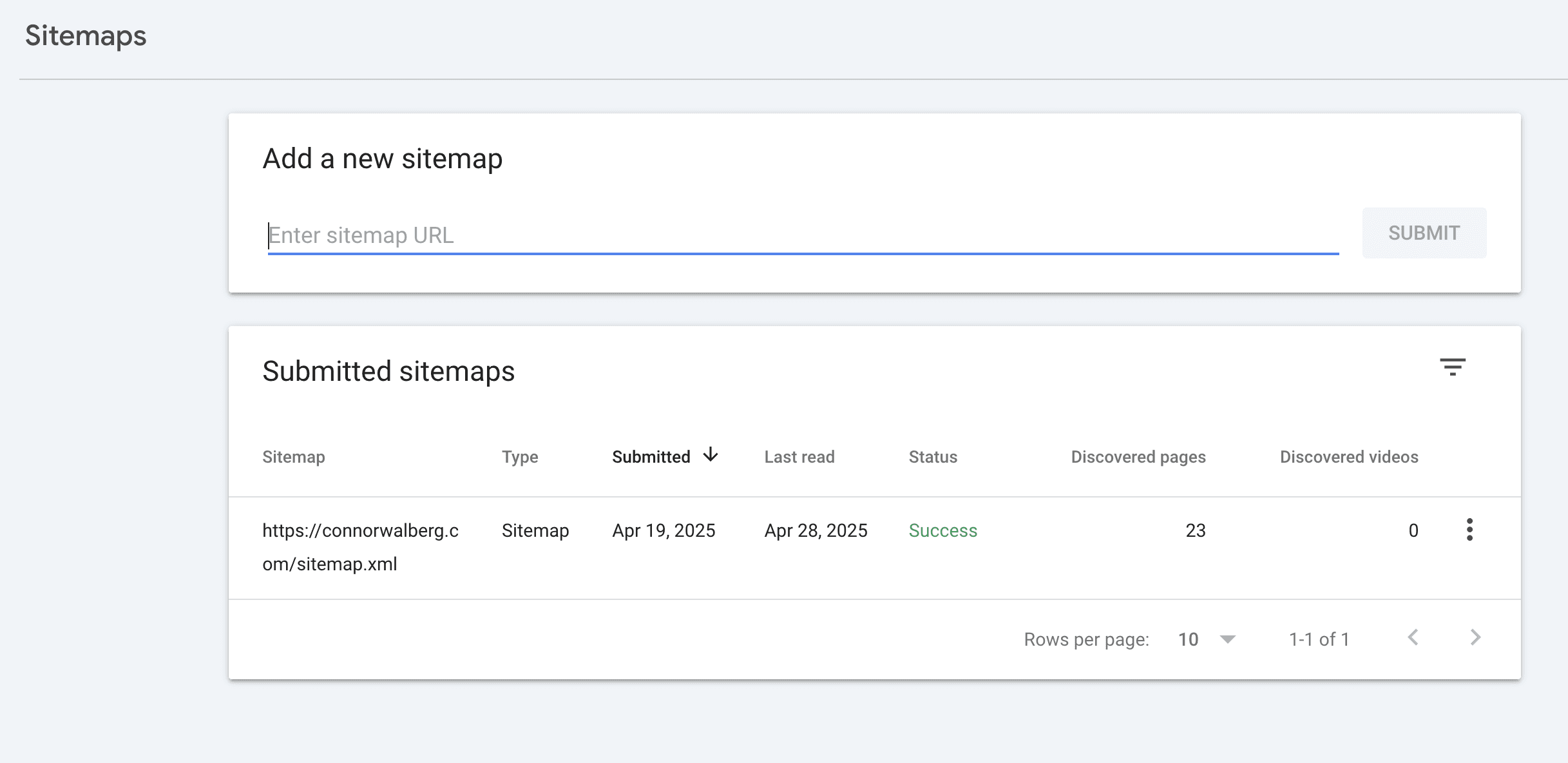1568x763 pixels.
Task: Click the 23 discovered pages value
Action: click(1195, 530)
